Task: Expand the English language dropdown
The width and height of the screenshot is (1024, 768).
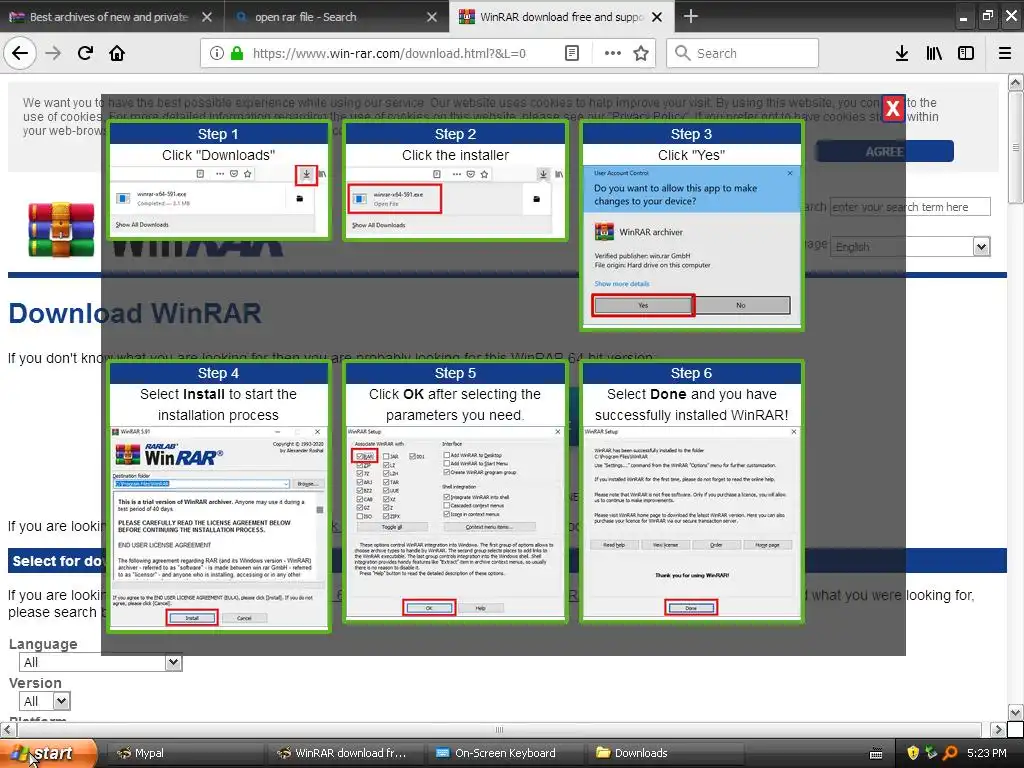Action: point(910,246)
